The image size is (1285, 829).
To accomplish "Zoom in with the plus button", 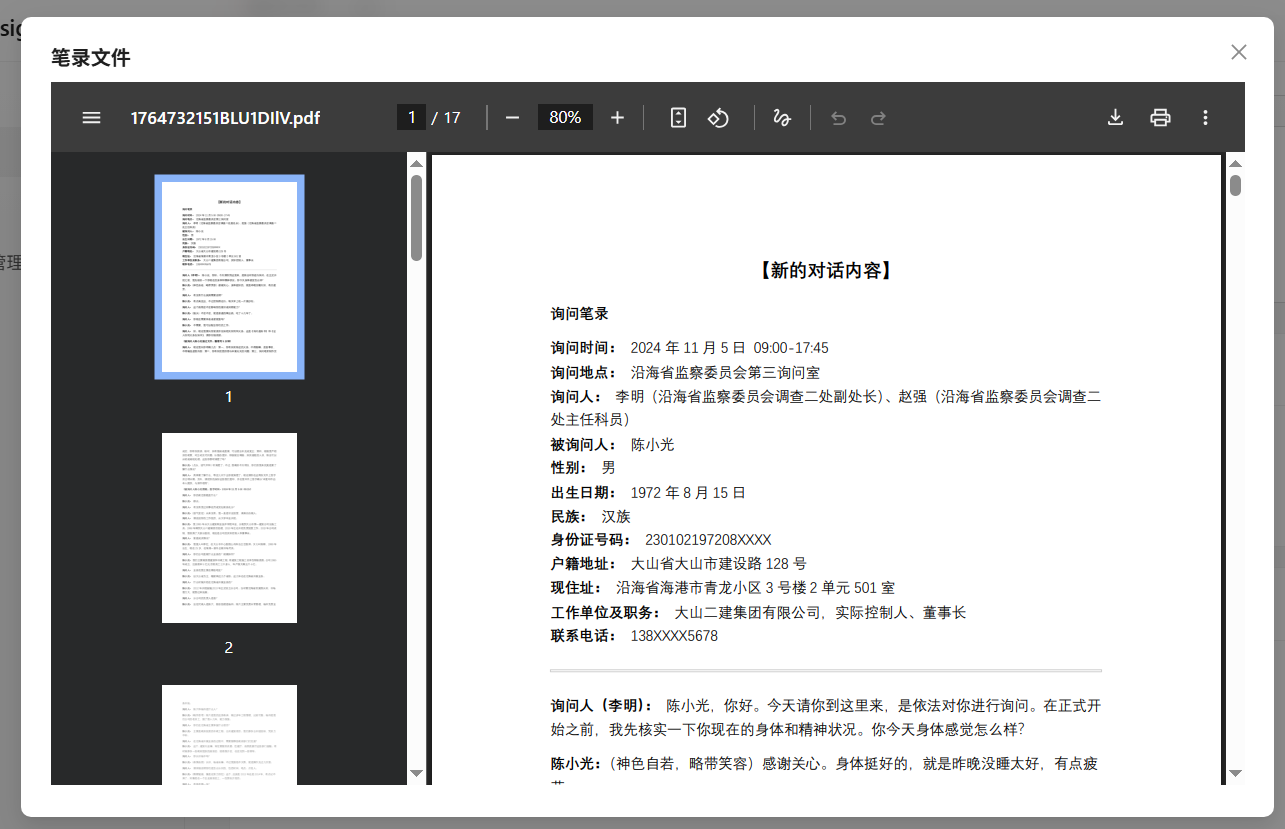I will tap(617, 118).
